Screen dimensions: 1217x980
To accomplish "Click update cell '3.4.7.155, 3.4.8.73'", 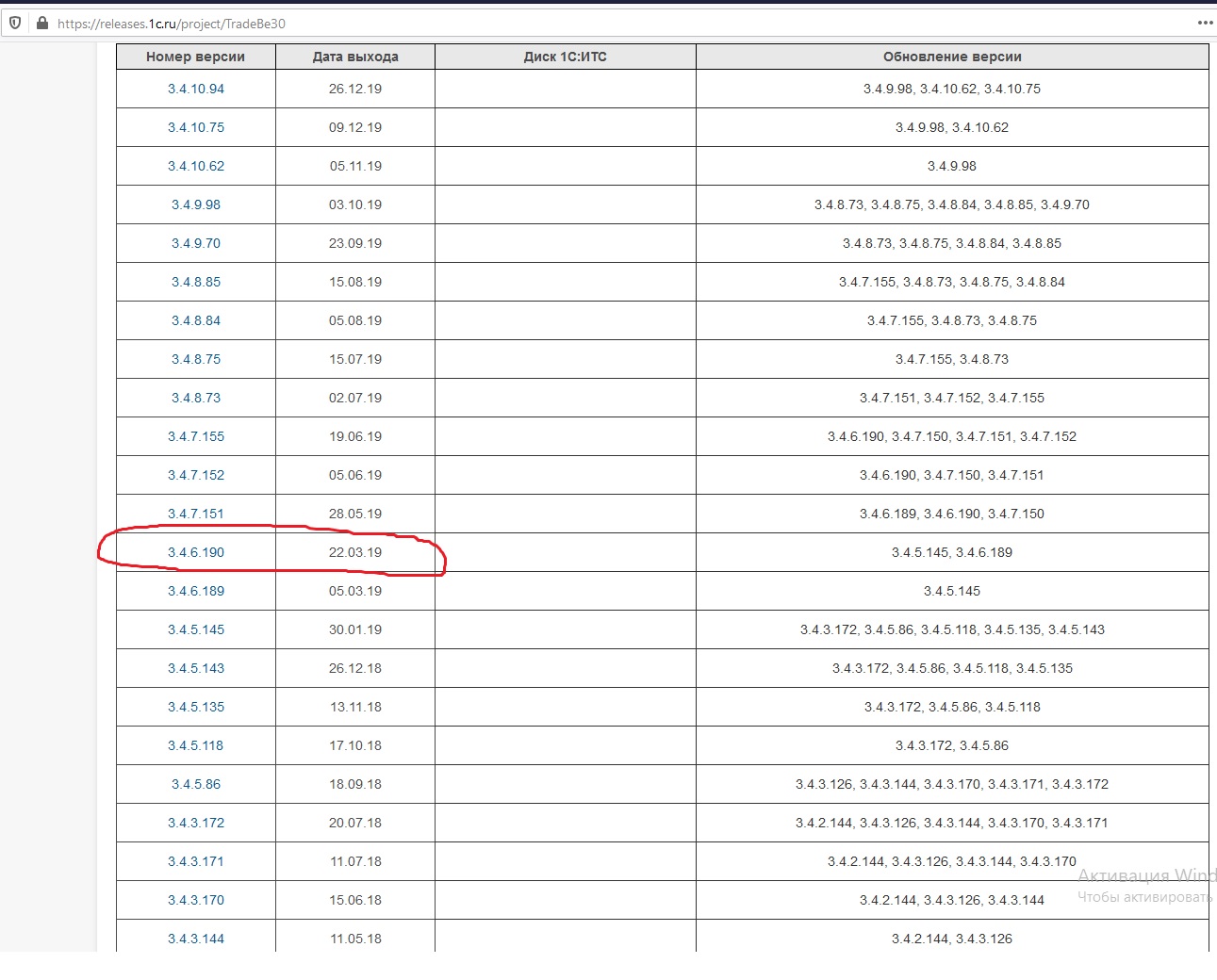I will (952, 359).
